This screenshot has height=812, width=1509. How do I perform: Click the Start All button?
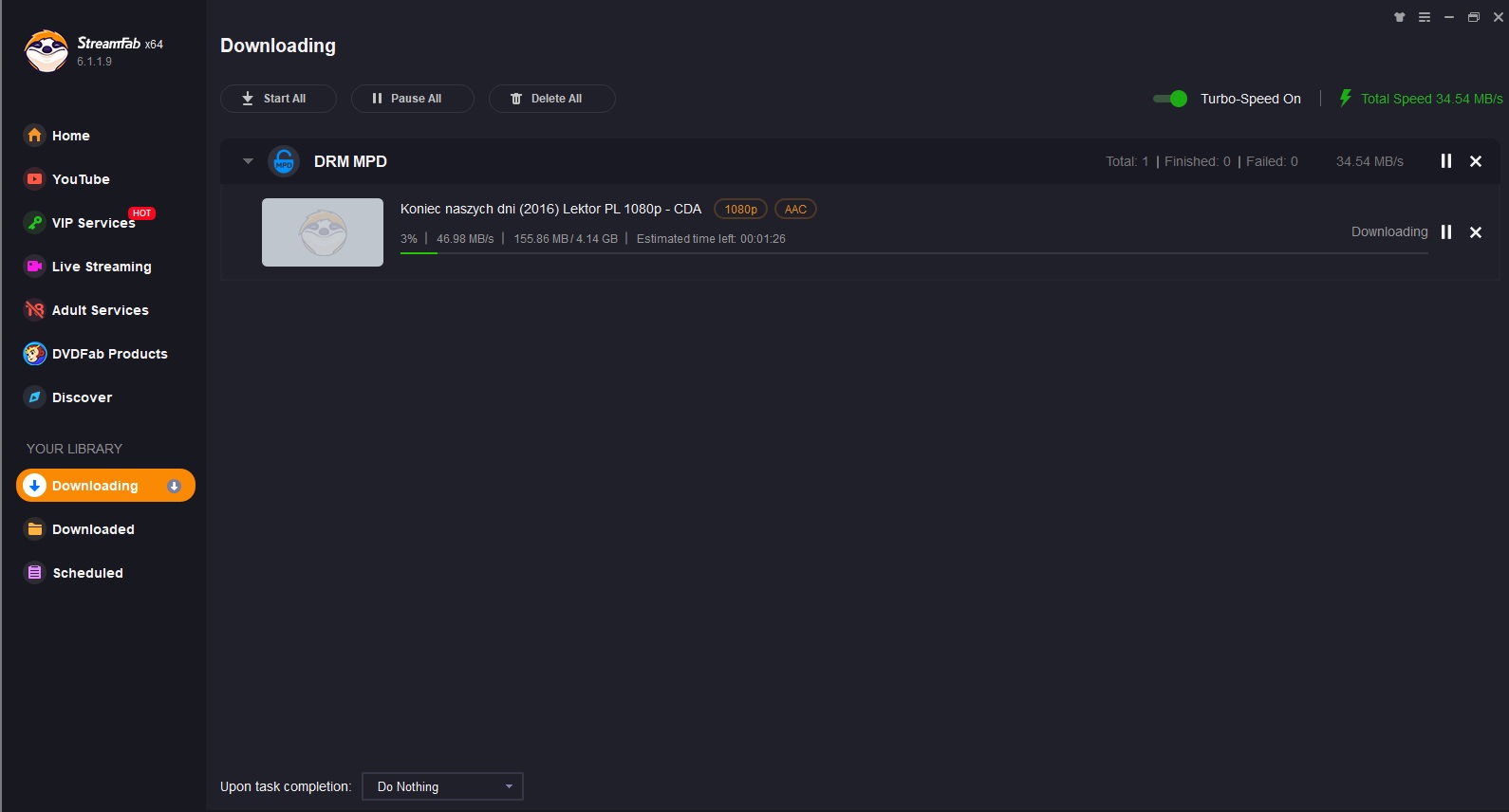pyautogui.click(x=278, y=99)
